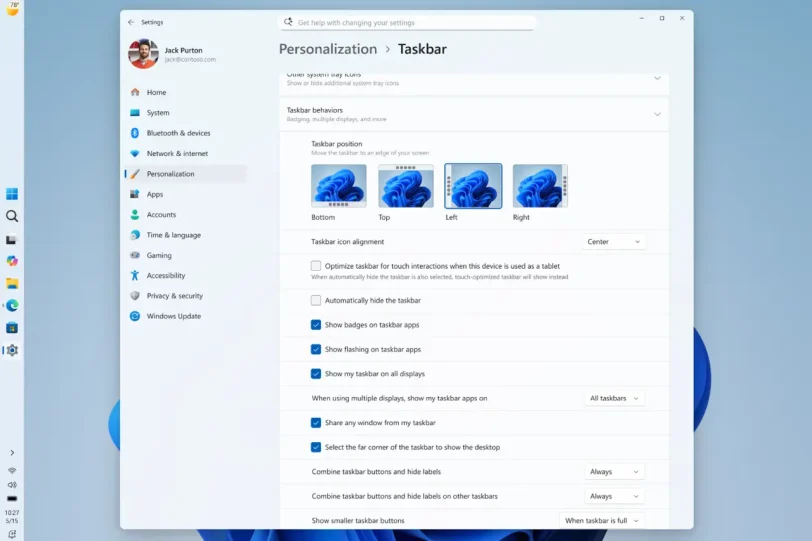Toggle Select the far corner to show desktop
This screenshot has width=812, height=541.
(x=316, y=447)
